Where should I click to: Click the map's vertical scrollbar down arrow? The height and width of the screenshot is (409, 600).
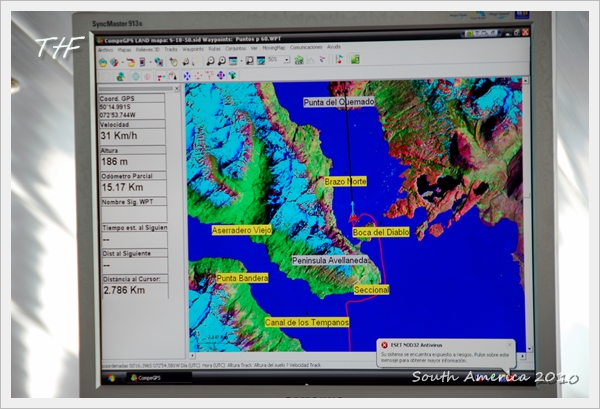click(x=529, y=349)
